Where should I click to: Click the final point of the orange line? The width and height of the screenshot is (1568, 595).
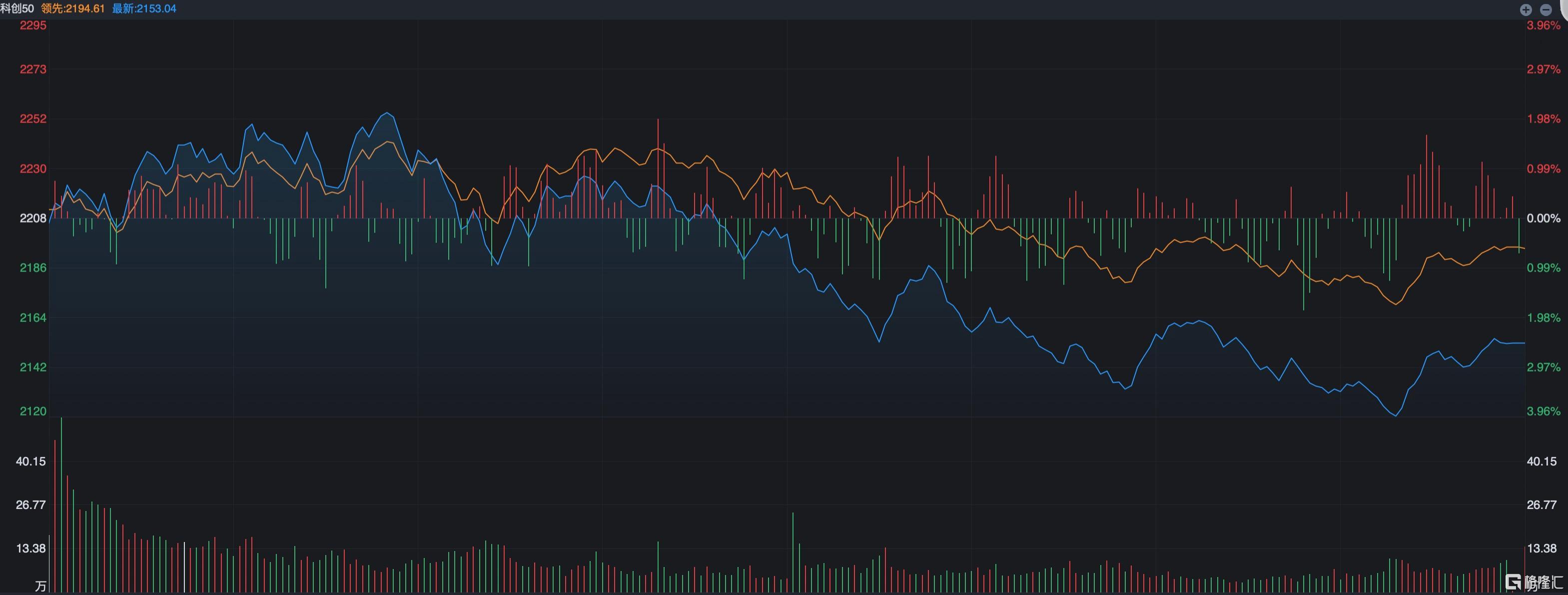[1524, 248]
